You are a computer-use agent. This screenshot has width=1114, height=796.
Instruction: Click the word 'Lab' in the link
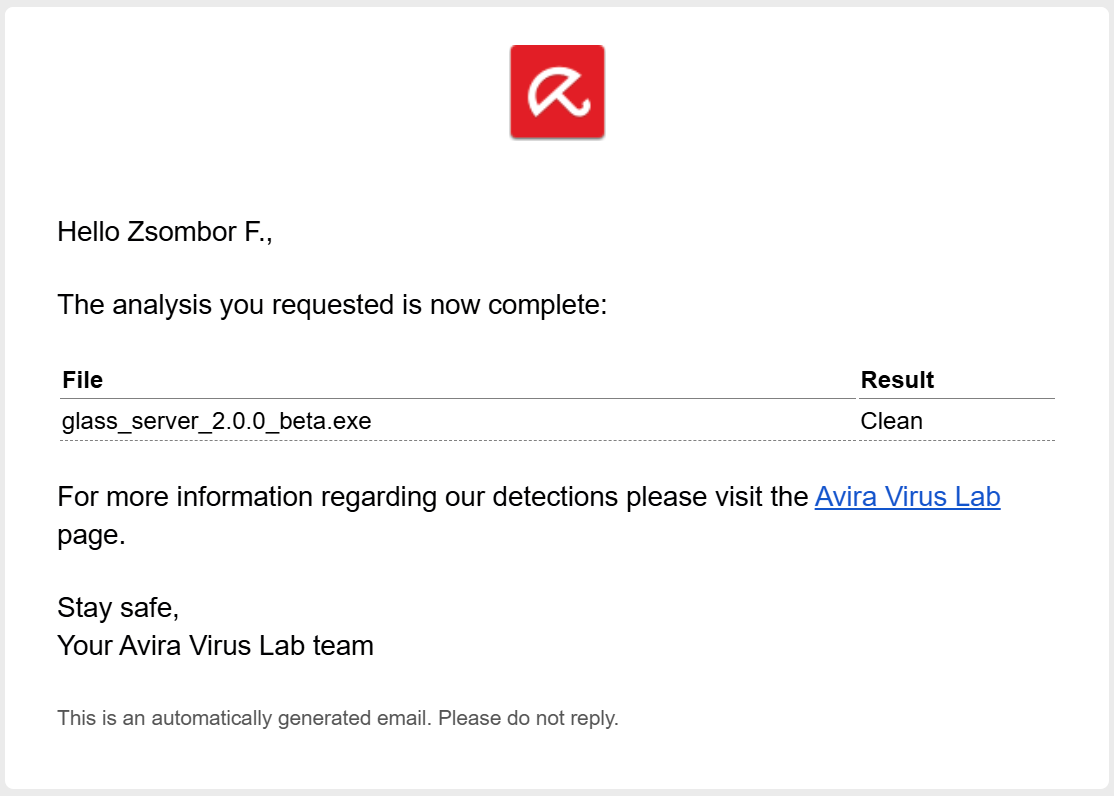pyautogui.click(x=977, y=496)
